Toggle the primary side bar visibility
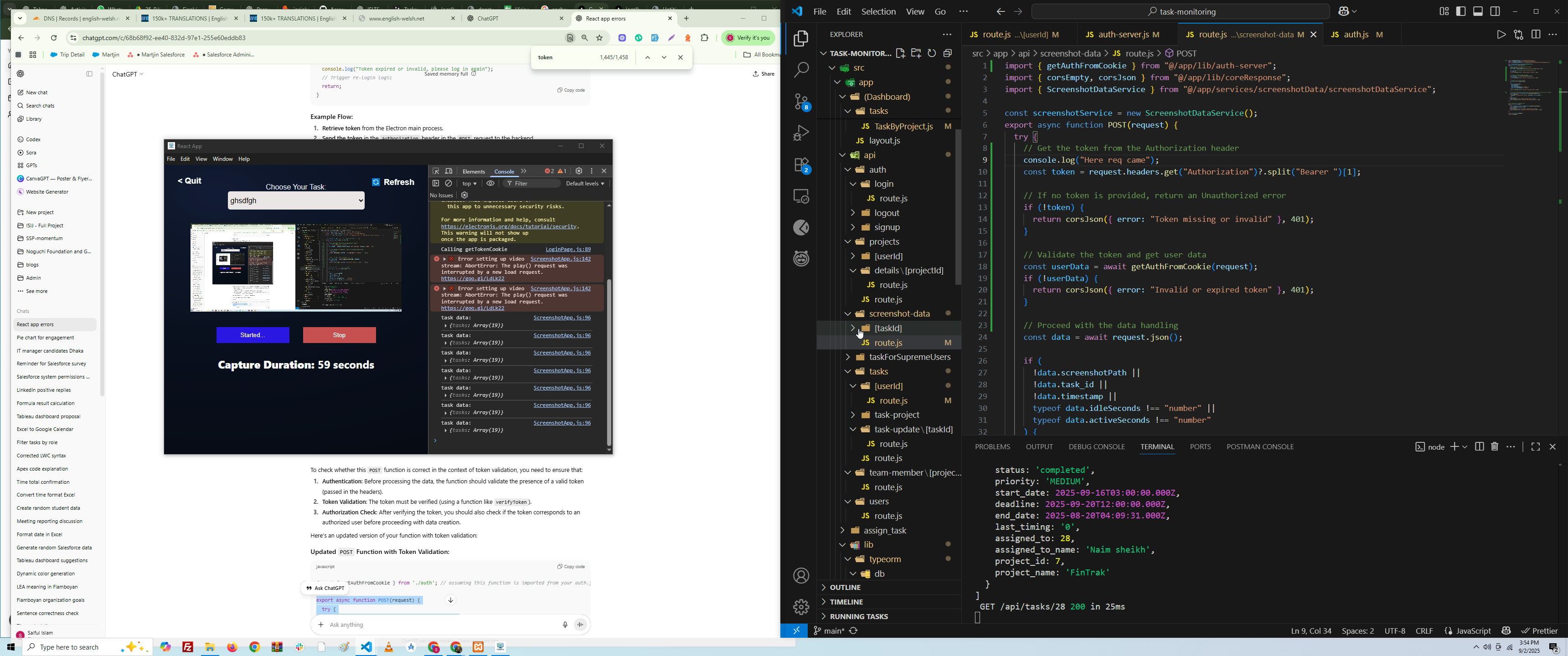1568x656 pixels. [x=1461, y=11]
